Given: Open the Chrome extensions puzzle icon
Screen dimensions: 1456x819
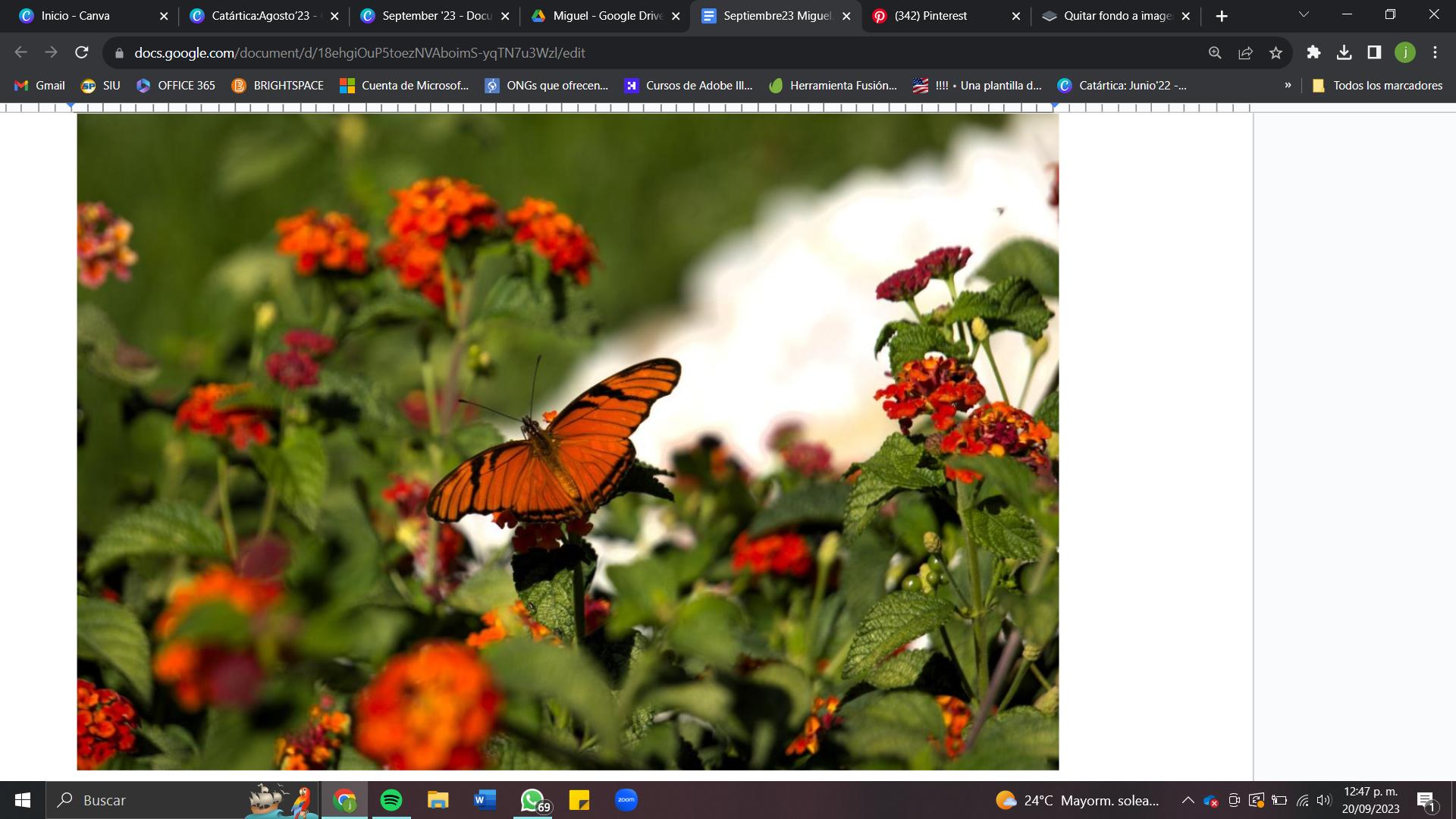Looking at the screenshot, I should point(1313,52).
